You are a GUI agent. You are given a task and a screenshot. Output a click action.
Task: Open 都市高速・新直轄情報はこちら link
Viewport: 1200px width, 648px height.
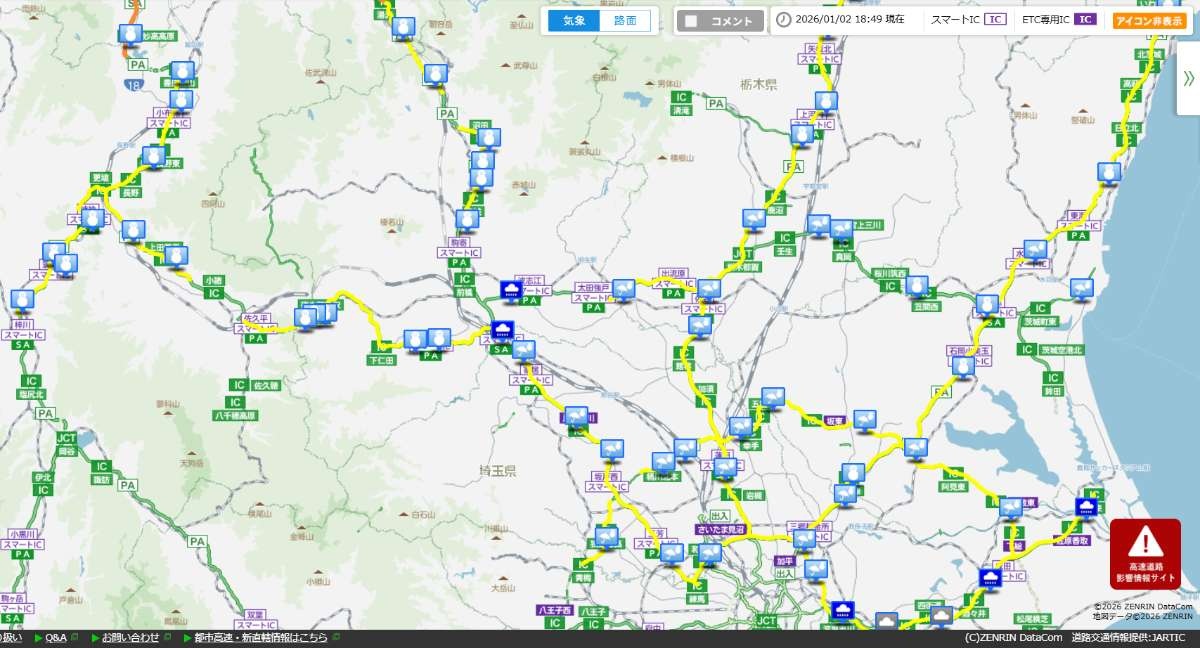pos(260,638)
